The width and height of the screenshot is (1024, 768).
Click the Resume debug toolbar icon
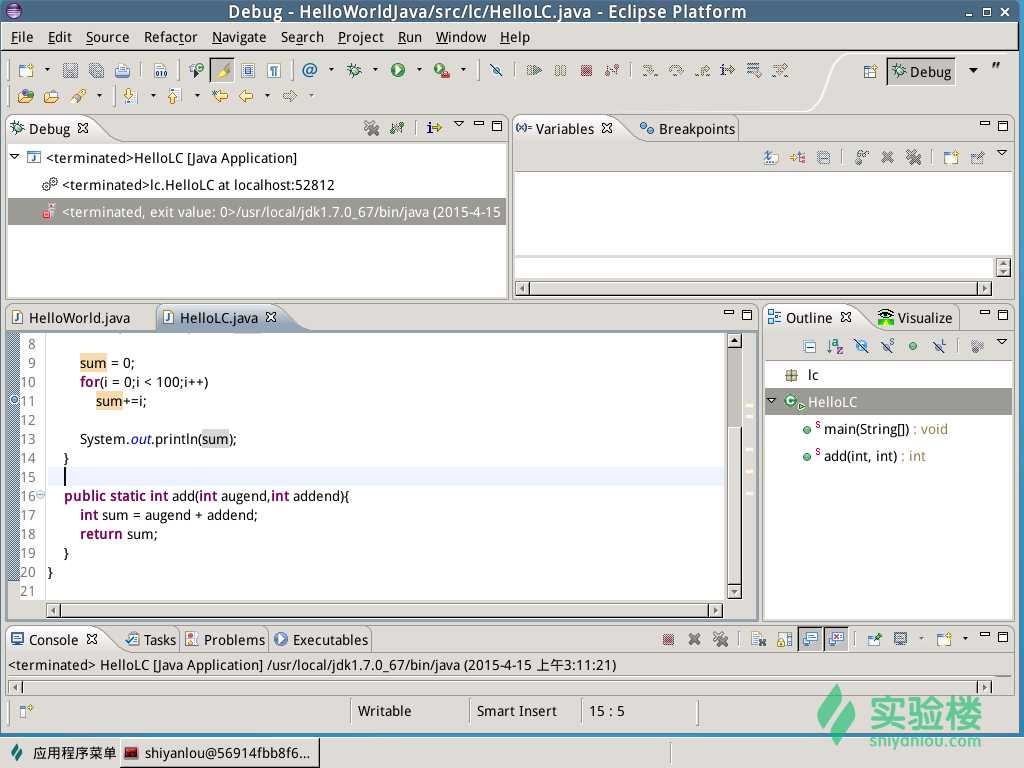(534, 70)
